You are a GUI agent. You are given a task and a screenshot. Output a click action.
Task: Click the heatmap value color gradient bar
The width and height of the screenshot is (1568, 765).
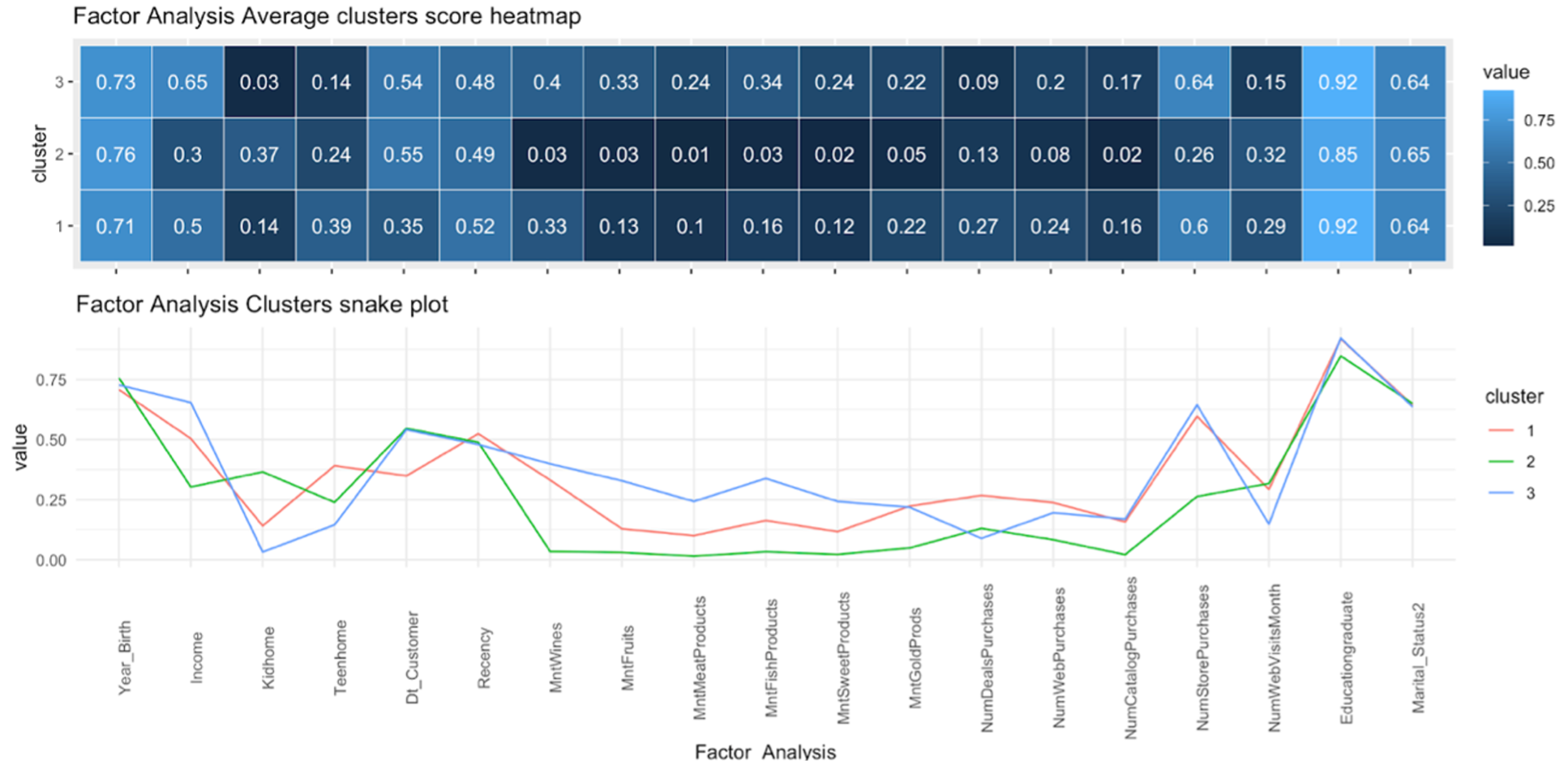click(1498, 168)
